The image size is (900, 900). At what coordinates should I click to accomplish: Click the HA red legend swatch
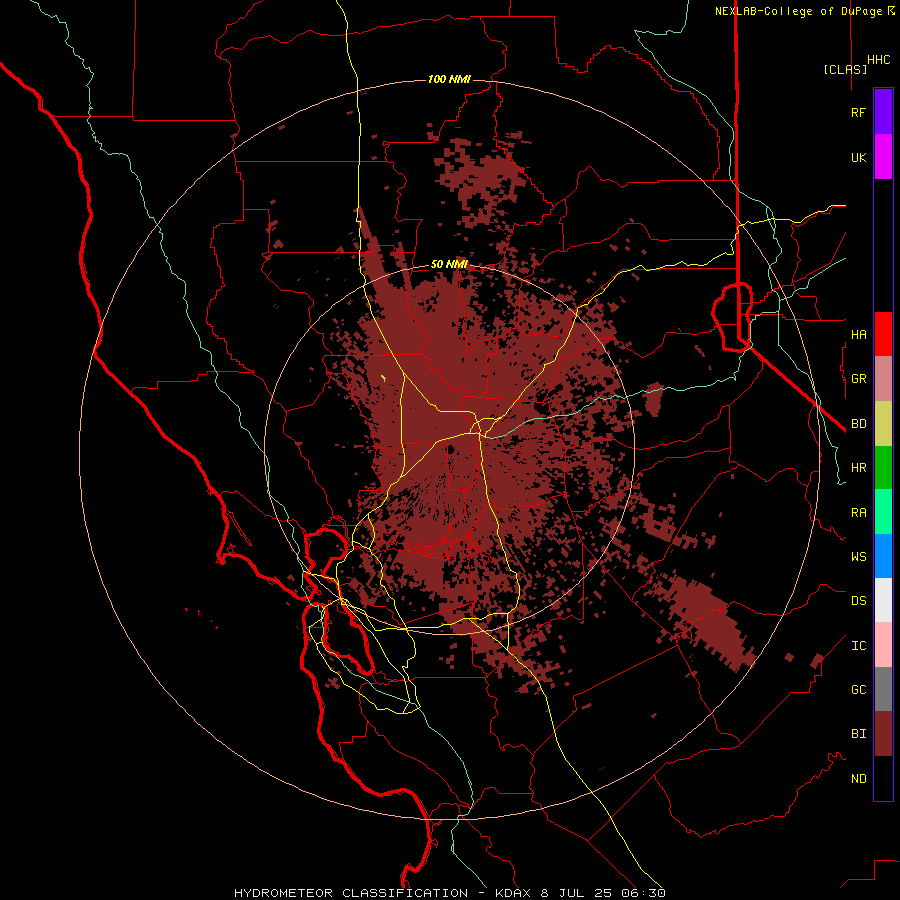(x=883, y=334)
